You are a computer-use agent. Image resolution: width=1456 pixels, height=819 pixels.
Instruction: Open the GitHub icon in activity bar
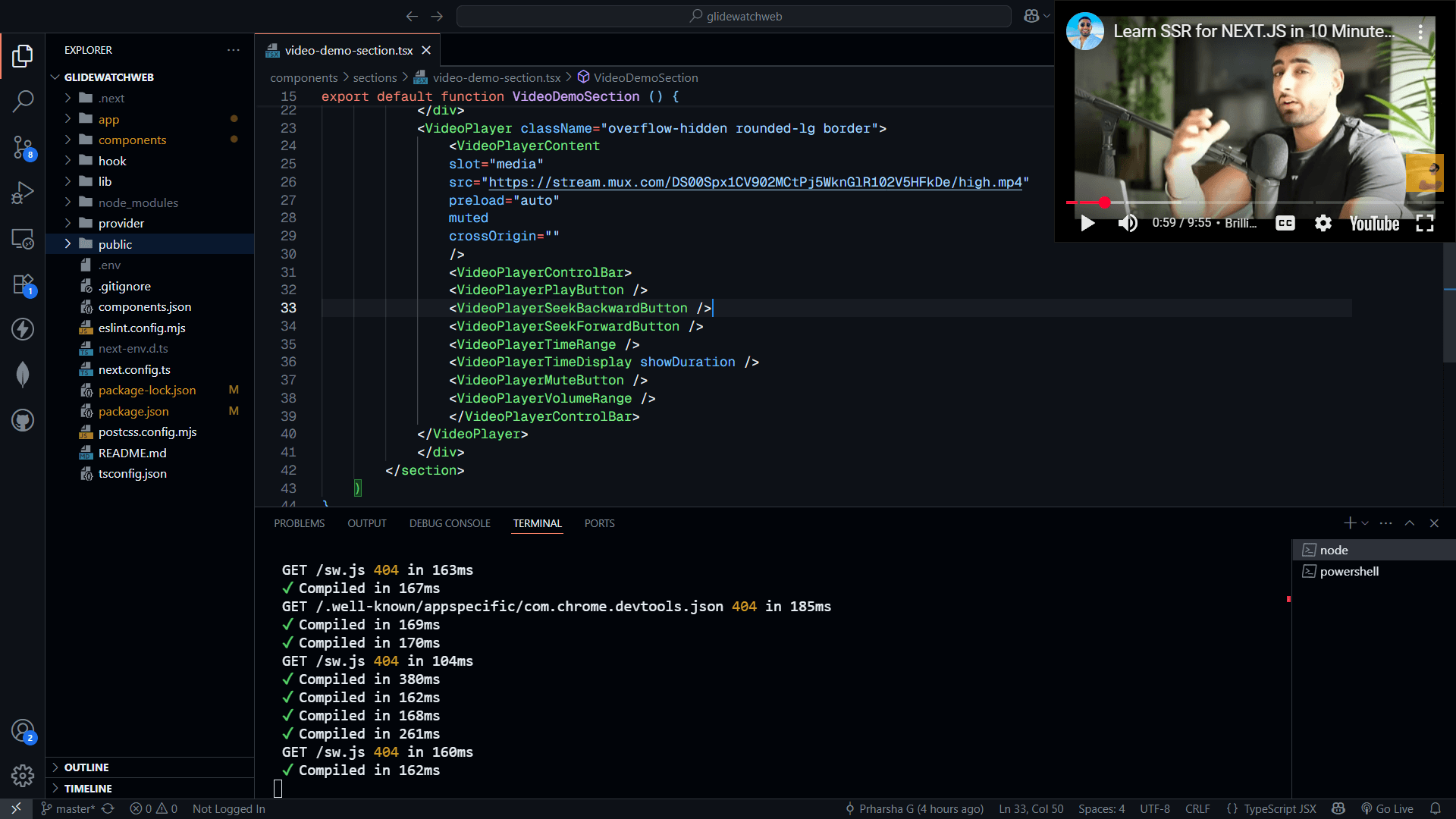[x=23, y=420]
